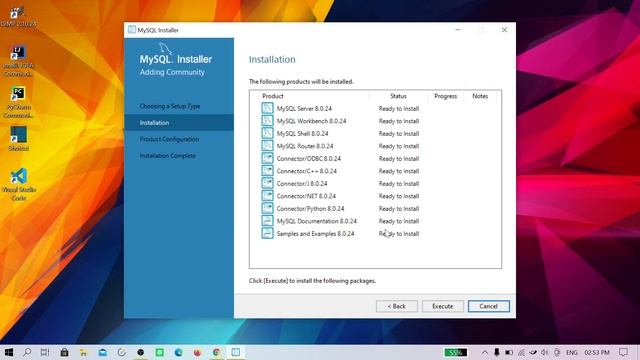
Task: Click the Connector/ODBC 8.0.24 product icon
Action: (267, 158)
